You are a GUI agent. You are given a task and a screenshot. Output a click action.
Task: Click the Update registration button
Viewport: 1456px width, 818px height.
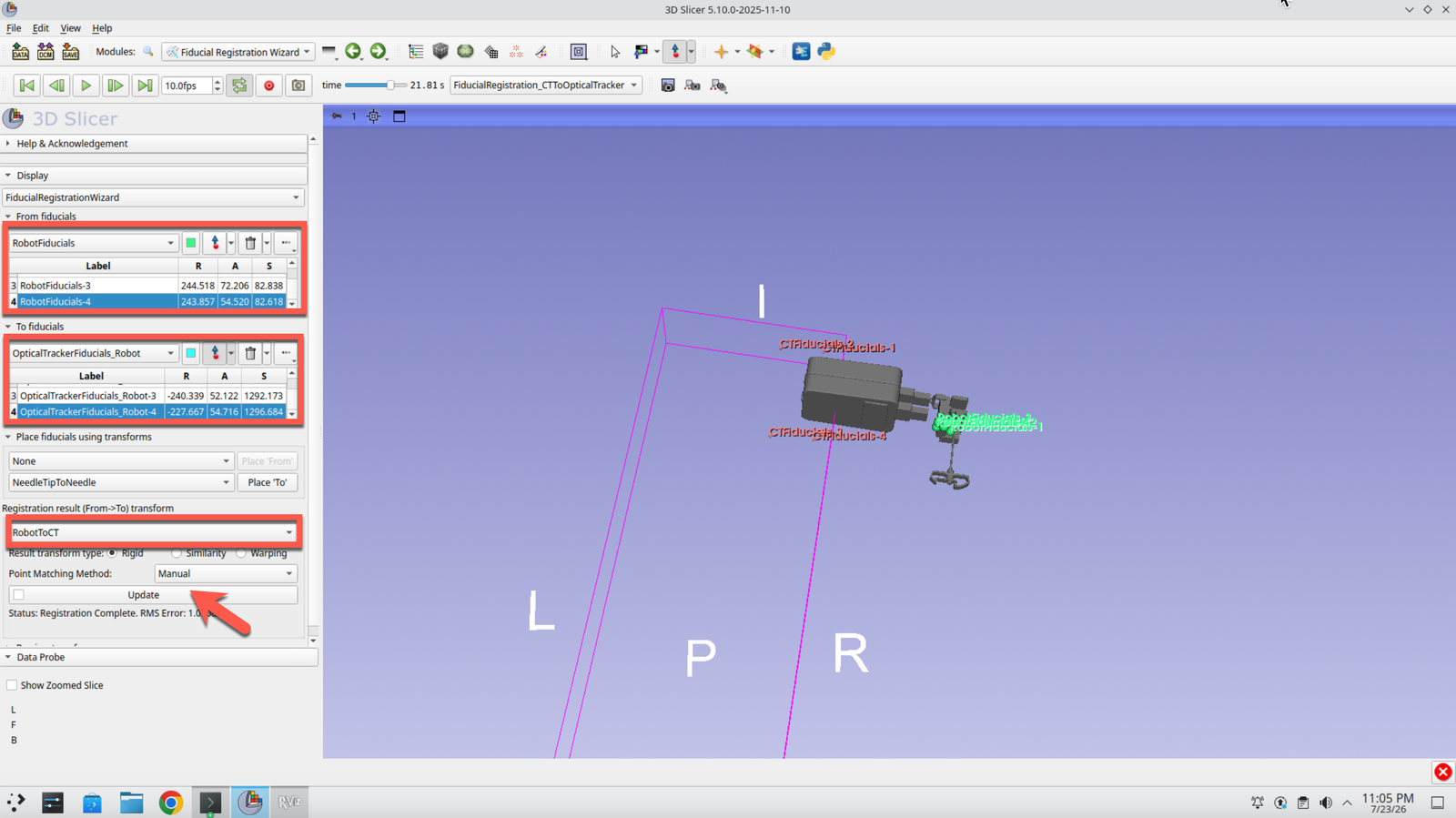[x=153, y=595]
